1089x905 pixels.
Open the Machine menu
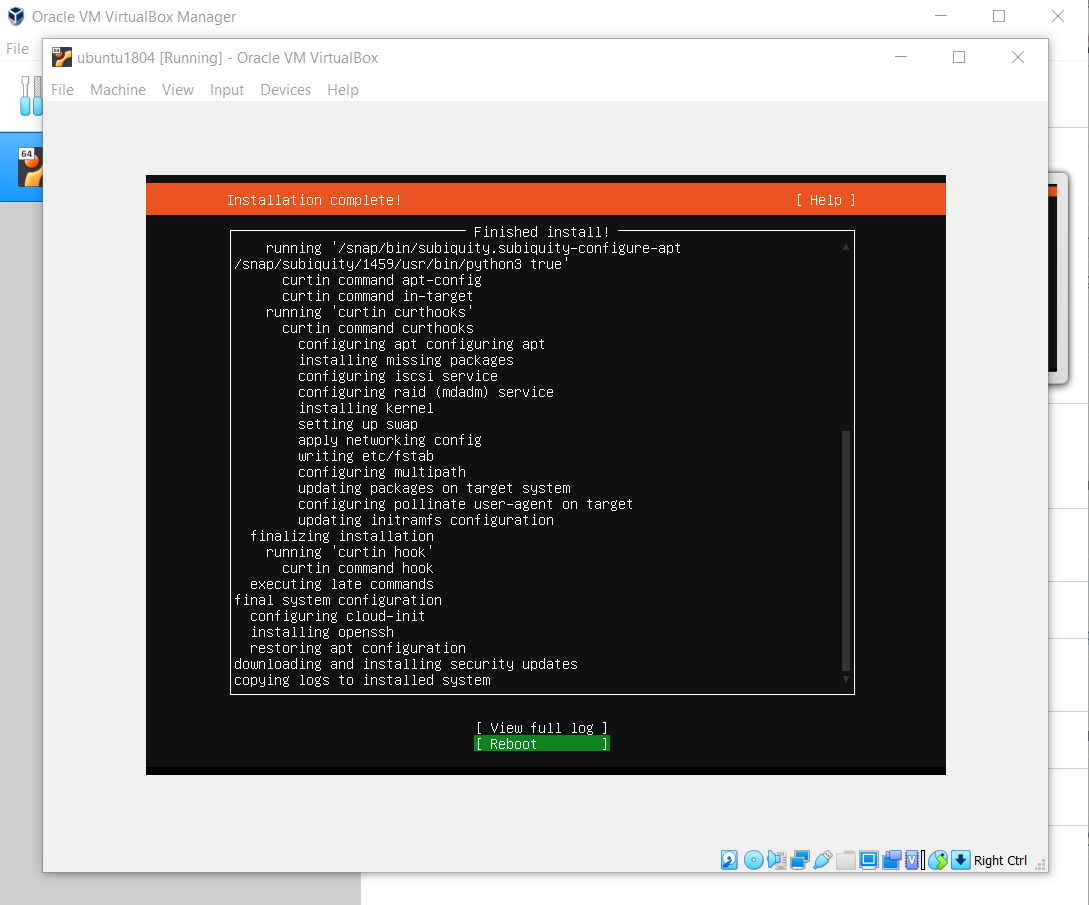(x=118, y=90)
